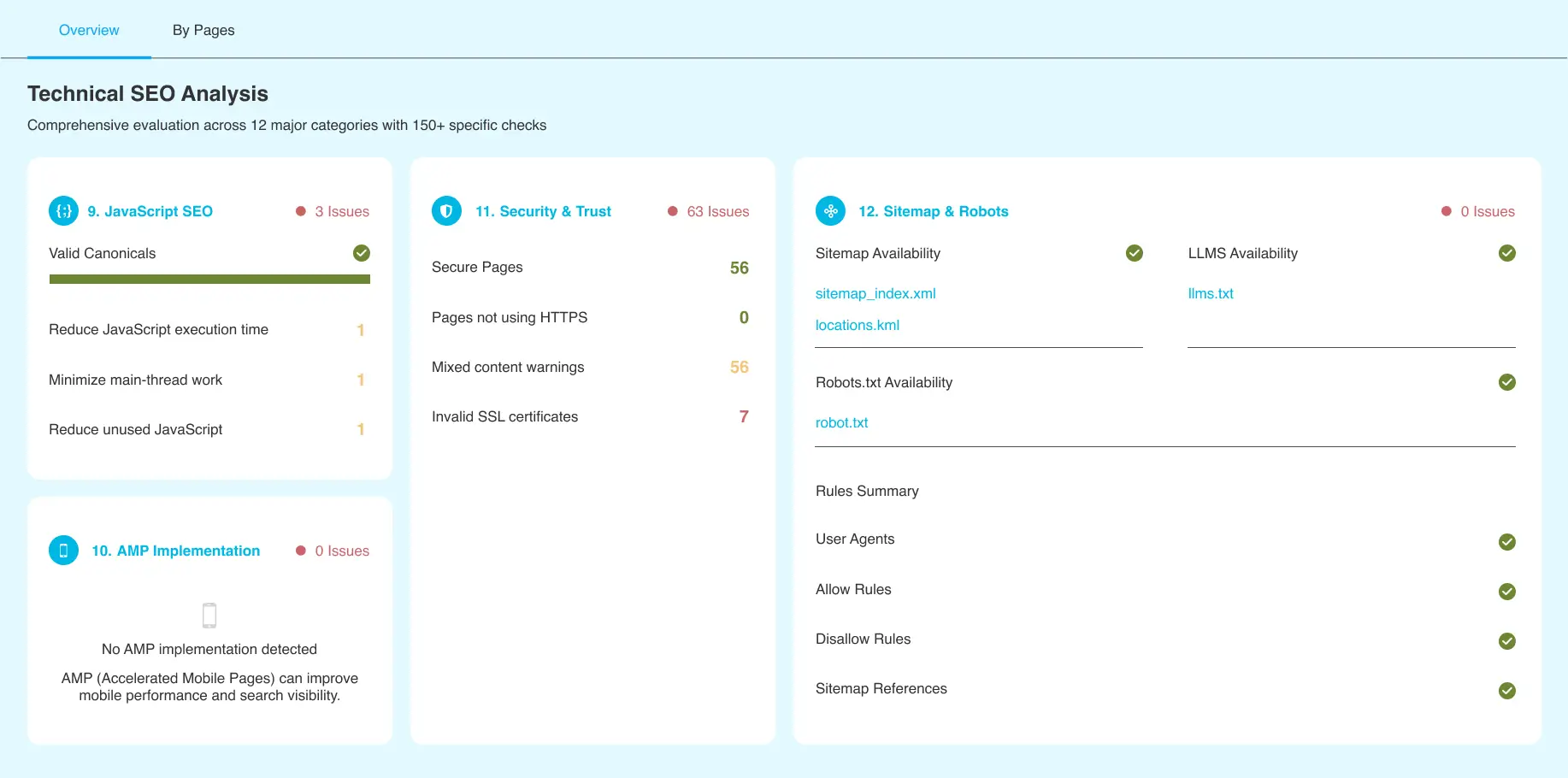Click the Robots.txt Availability check icon
Screen dimensions: 1568x778
[1506, 382]
